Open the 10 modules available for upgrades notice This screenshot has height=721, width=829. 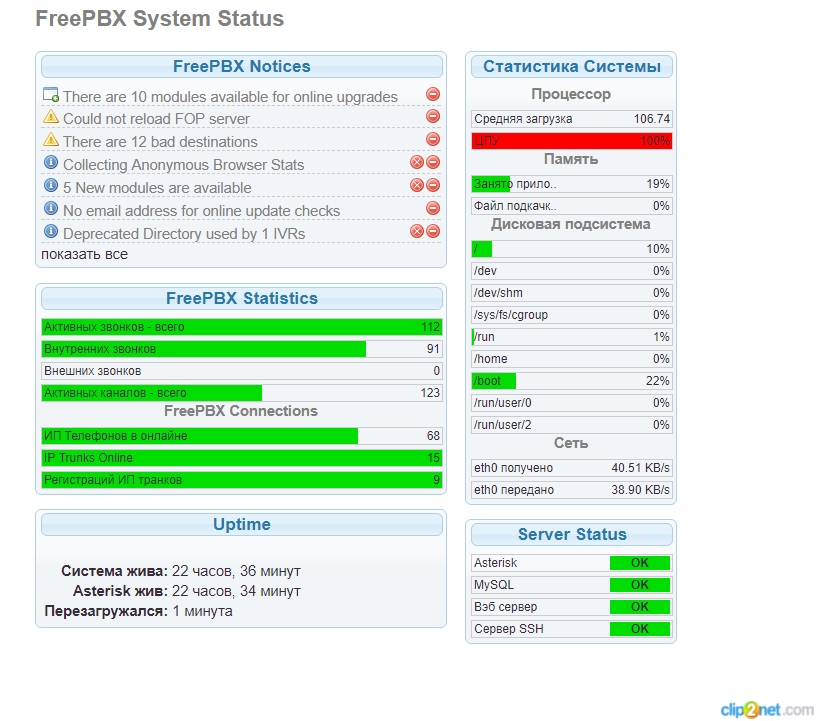(x=230, y=97)
